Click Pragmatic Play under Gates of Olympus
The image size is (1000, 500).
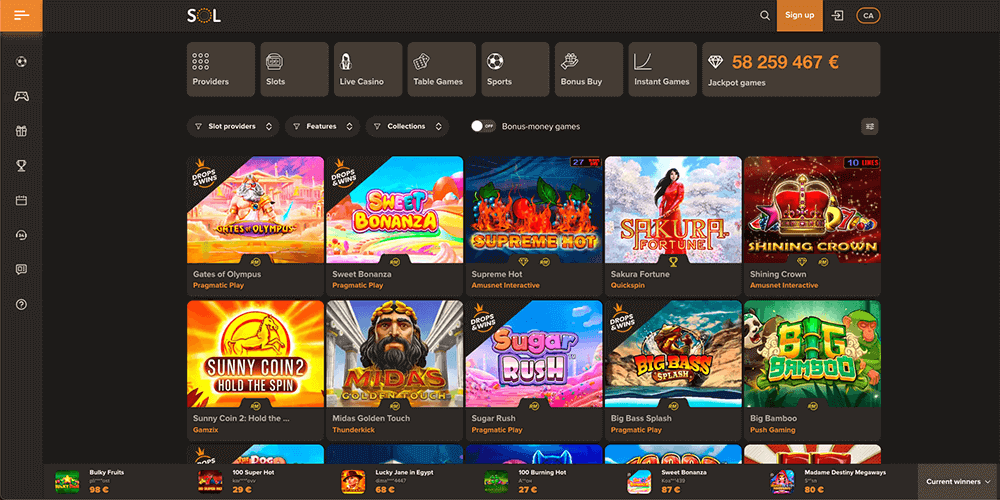pyautogui.click(x=218, y=286)
